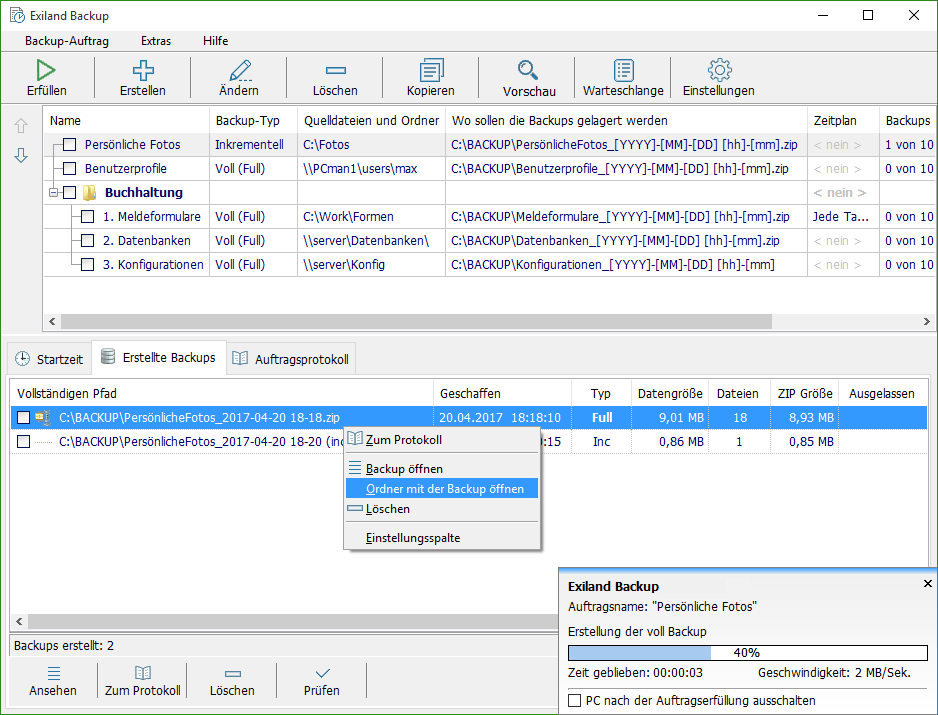Tick the Benutzerprofile job checkbox
This screenshot has height=715, width=938.
(70, 169)
